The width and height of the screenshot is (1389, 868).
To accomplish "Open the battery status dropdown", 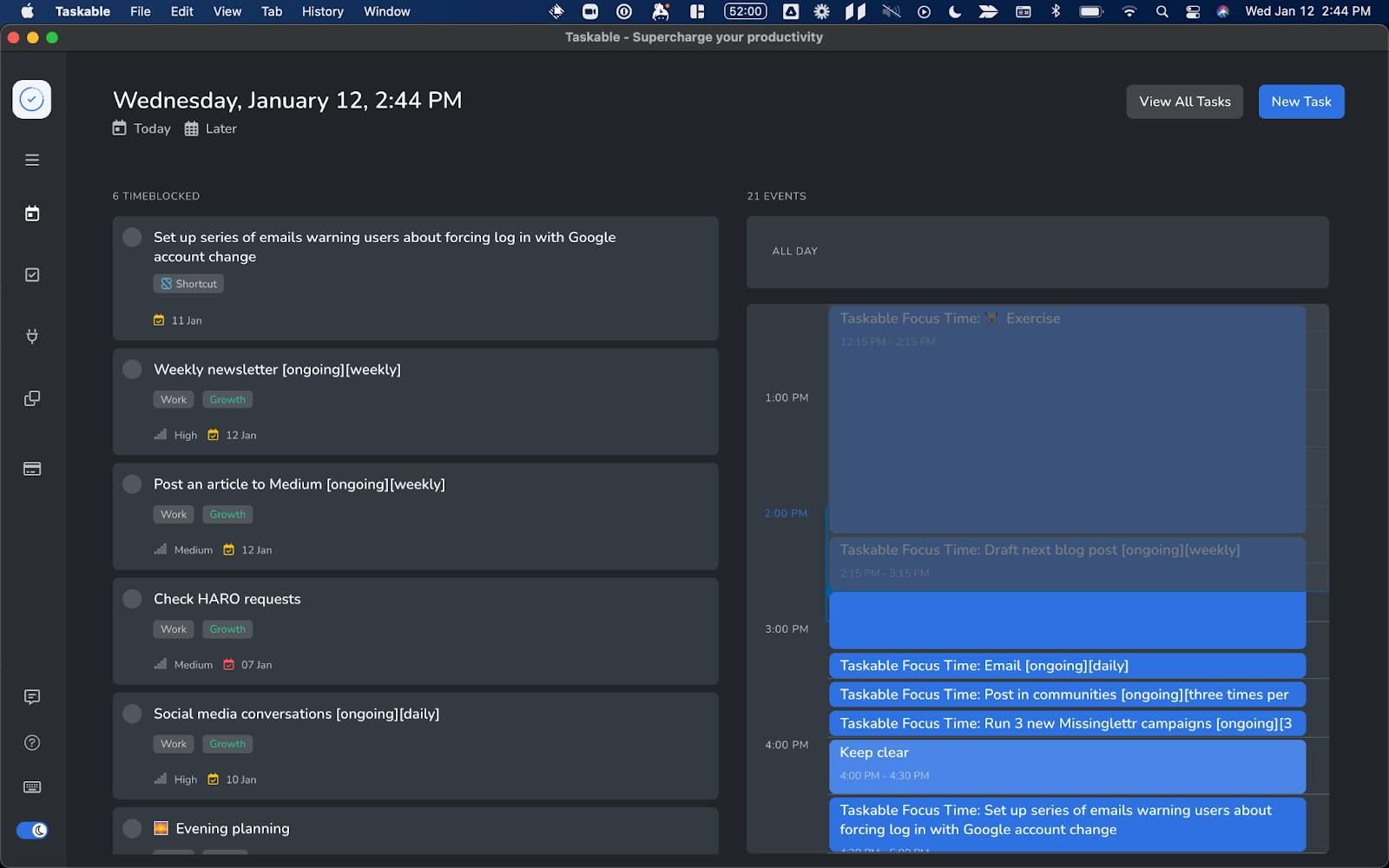I will pos(1089,12).
